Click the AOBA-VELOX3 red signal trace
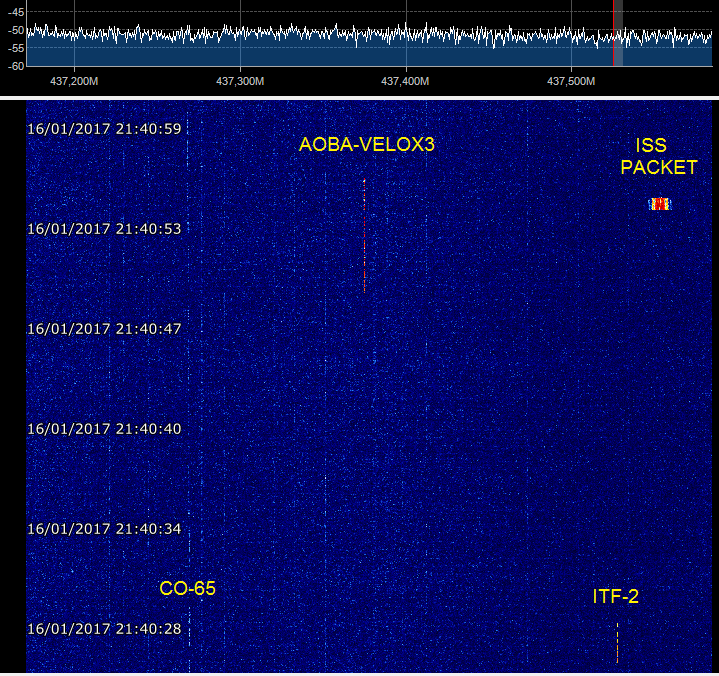The image size is (719, 676). (365, 235)
